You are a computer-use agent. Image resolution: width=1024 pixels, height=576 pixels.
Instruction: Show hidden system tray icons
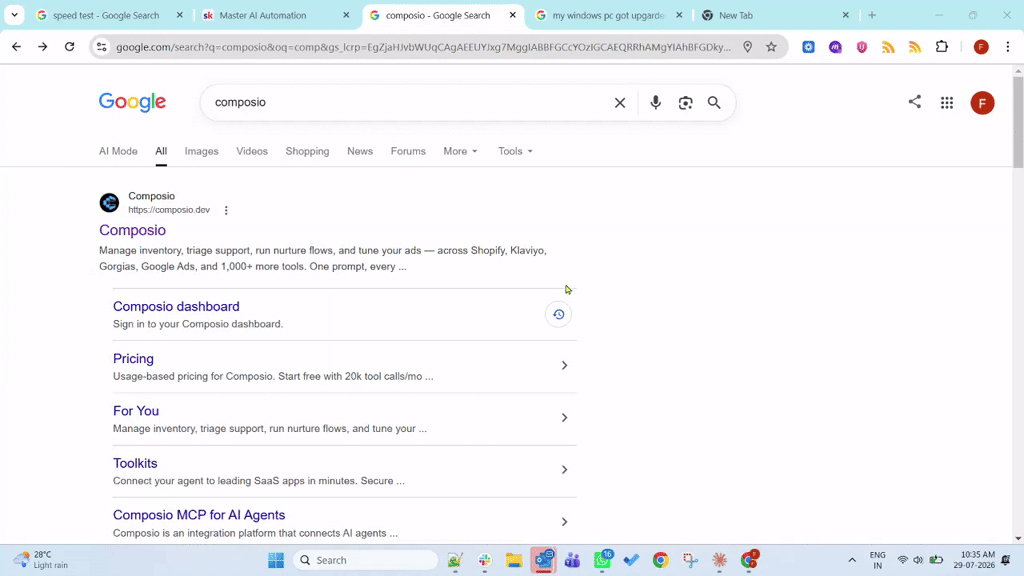pyautogui.click(x=852, y=560)
